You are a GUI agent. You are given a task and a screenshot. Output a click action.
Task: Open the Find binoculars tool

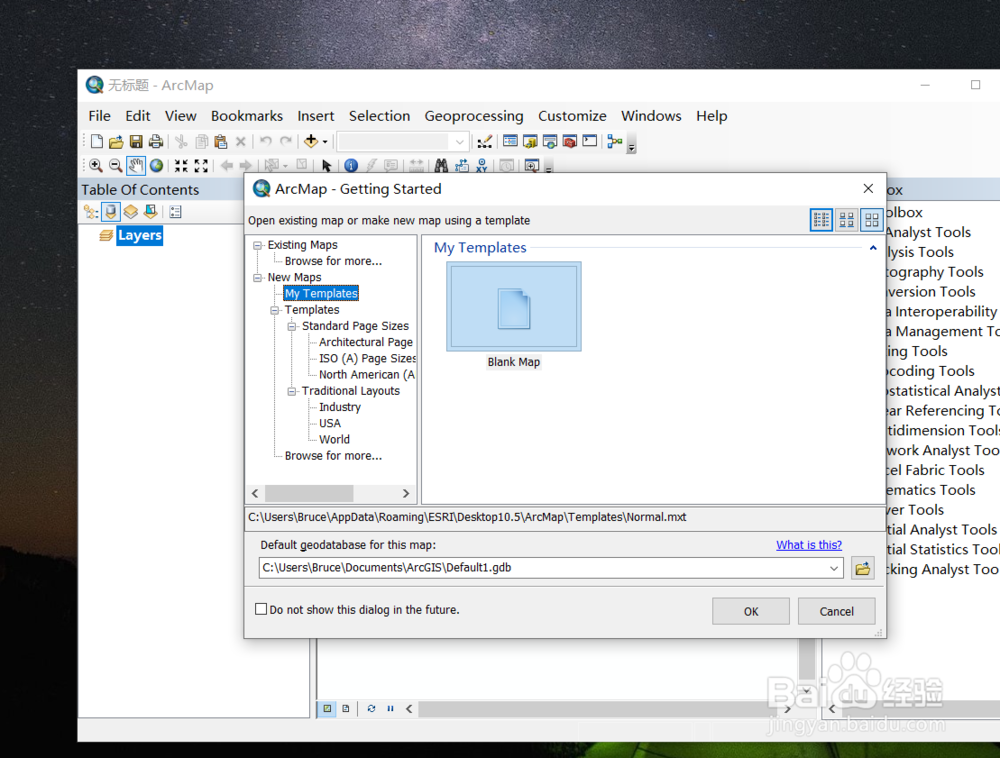441,166
